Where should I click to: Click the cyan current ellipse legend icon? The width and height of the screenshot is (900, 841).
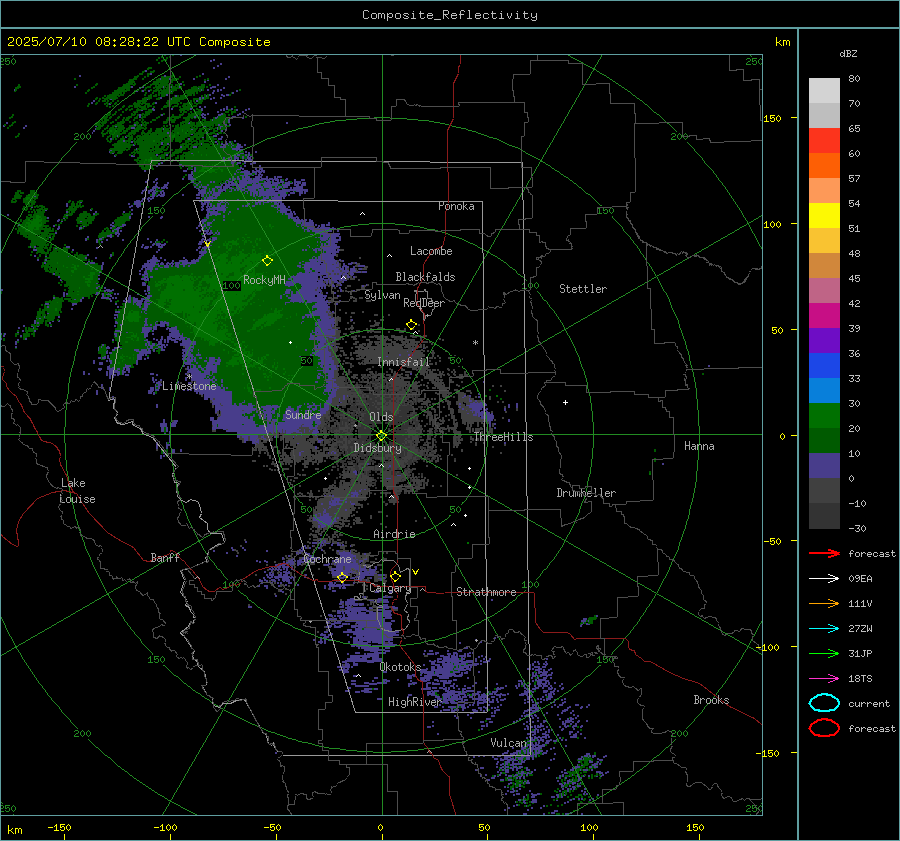click(x=824, y=703)
